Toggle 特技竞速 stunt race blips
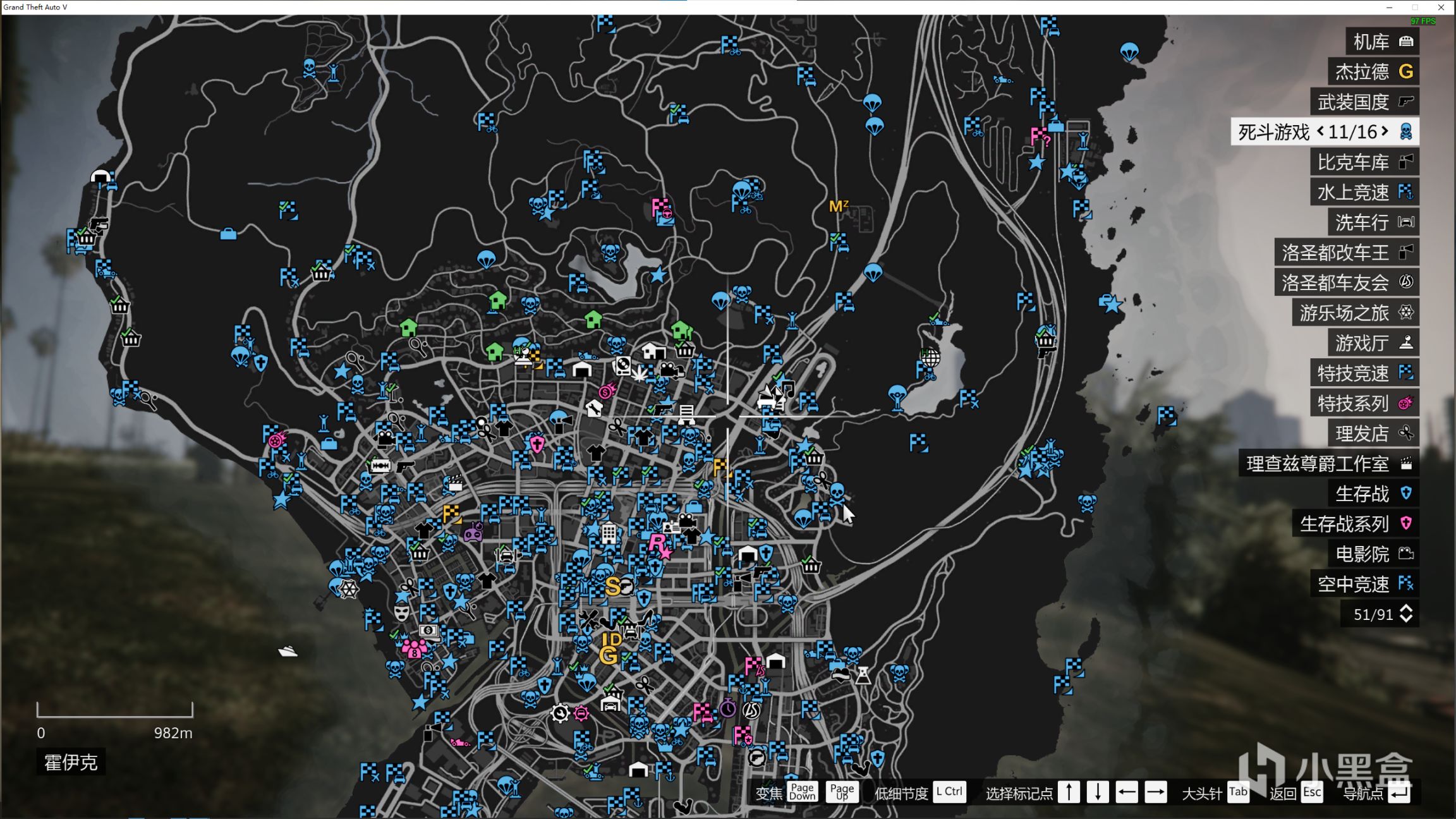The image size is (1456, 819). [1364, 373]
